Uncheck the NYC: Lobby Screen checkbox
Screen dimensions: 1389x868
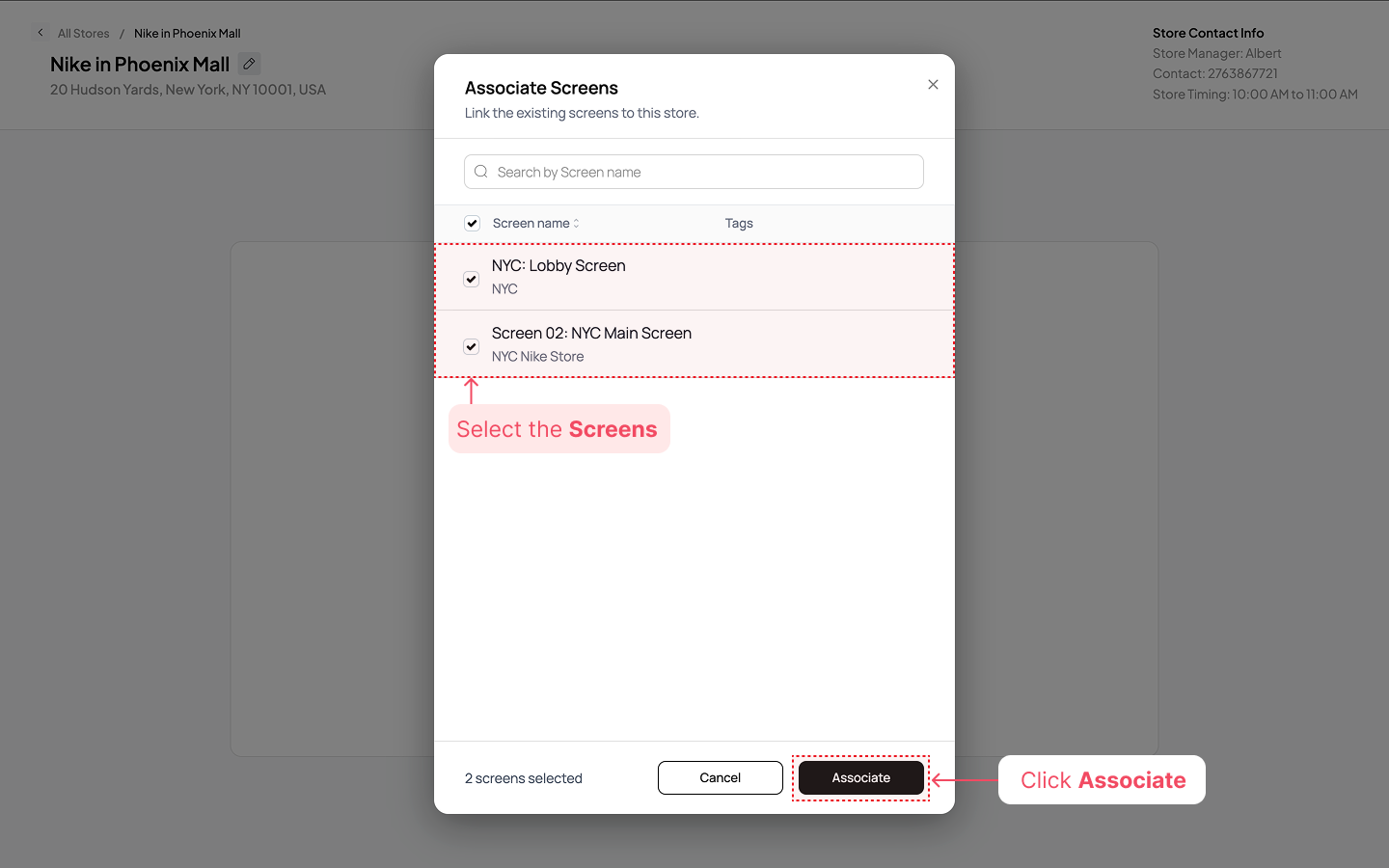coord(472,279)
